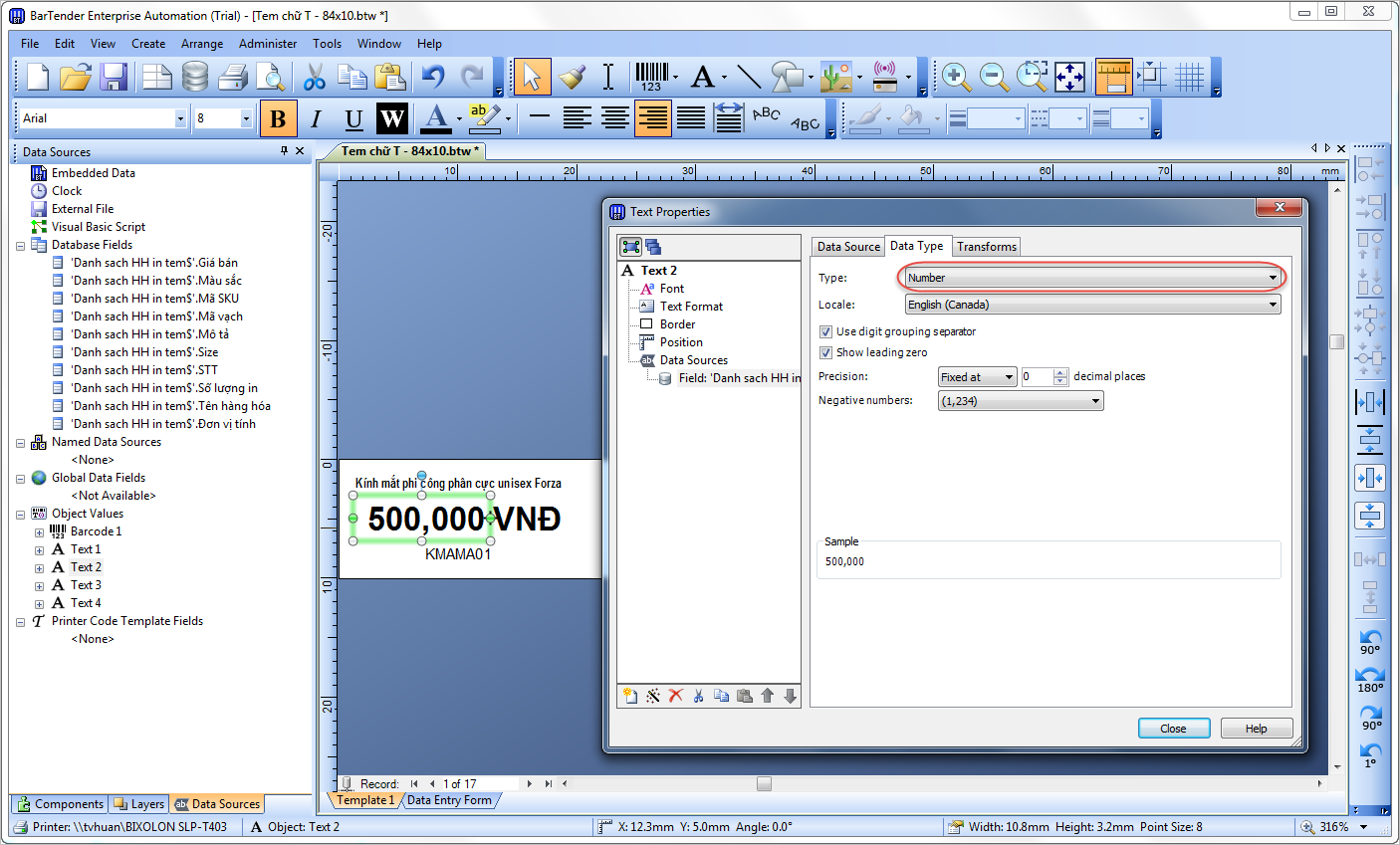Collapse the Object Values tree node
This screenshot has width=1400, height=845.
(20, 514)
